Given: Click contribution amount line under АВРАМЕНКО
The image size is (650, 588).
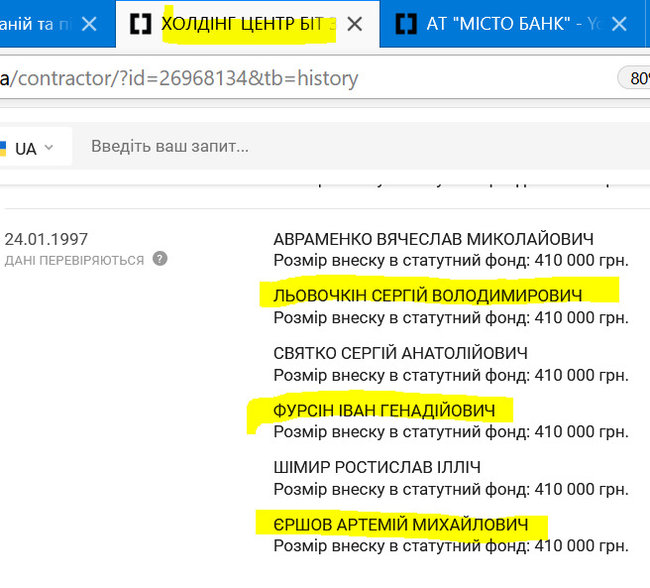Looking at the screenshot, I should (451, 260).
